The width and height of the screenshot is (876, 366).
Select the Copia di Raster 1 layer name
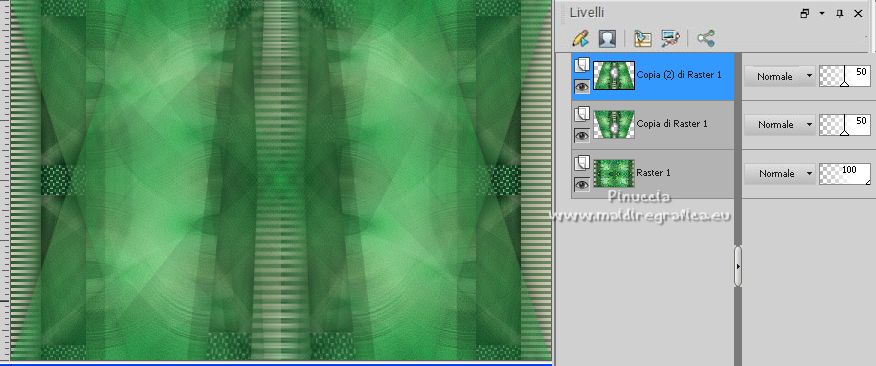pyautogui.click(x=672, y=123)
